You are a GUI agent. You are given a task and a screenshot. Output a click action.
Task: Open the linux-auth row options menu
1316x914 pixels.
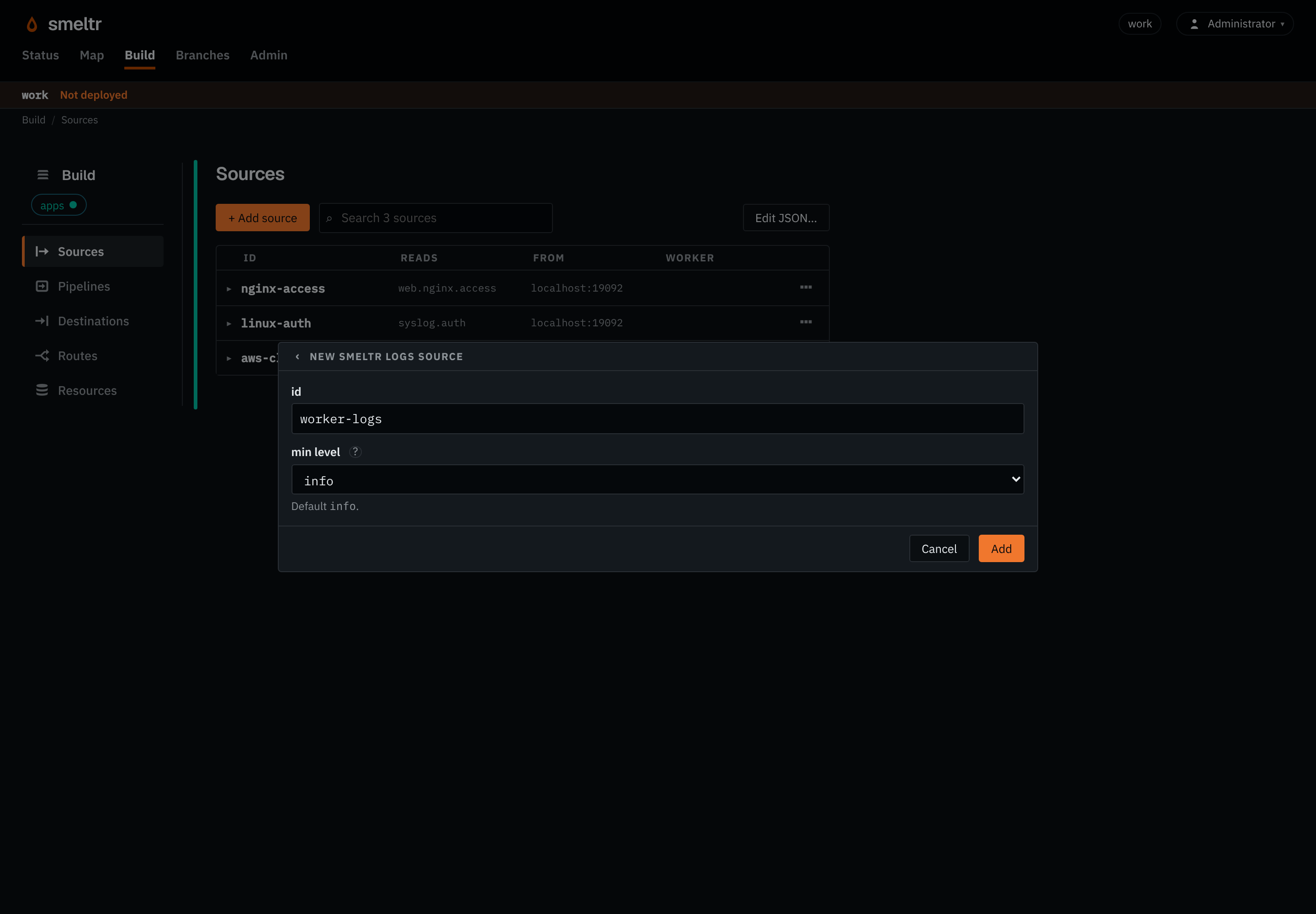click(806, 323)
